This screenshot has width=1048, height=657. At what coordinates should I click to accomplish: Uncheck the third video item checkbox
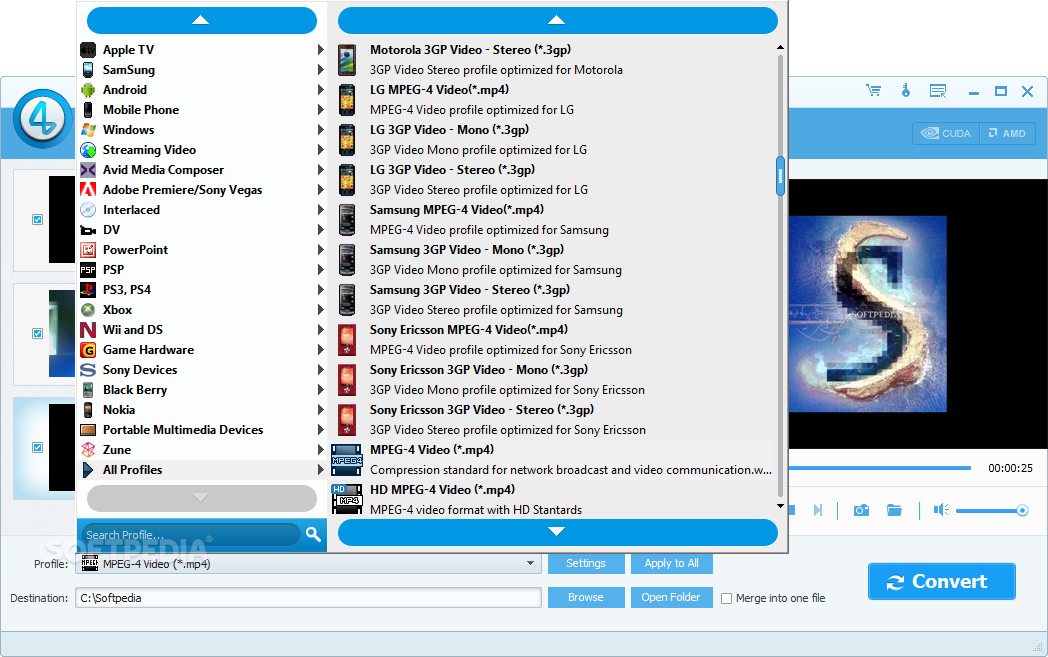click(x=37, y=447)
